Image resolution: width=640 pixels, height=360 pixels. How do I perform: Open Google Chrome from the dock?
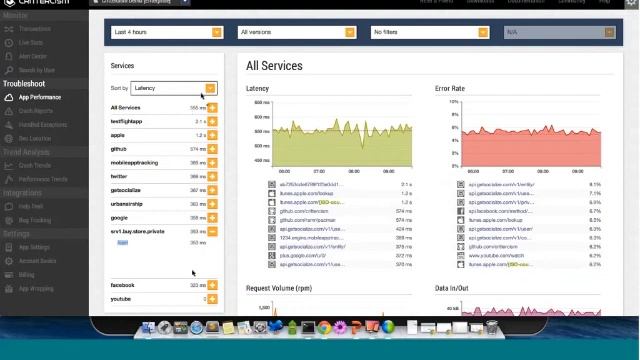(x=324, y=327)
